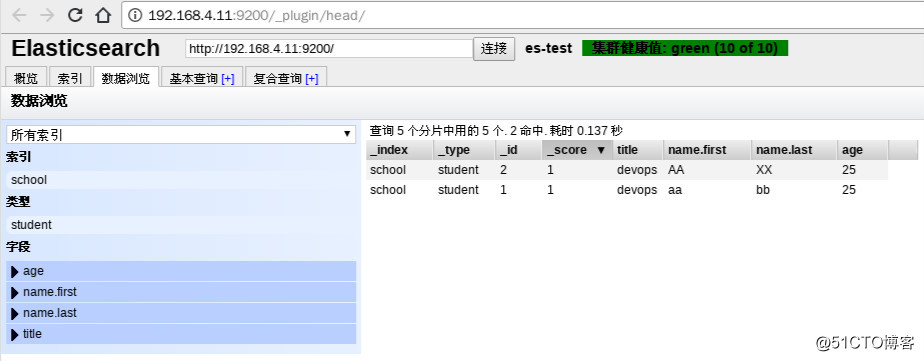Viewport: 924px width, 361px height.
Task: Click devops title in the XX row
Action: [638, 170]
